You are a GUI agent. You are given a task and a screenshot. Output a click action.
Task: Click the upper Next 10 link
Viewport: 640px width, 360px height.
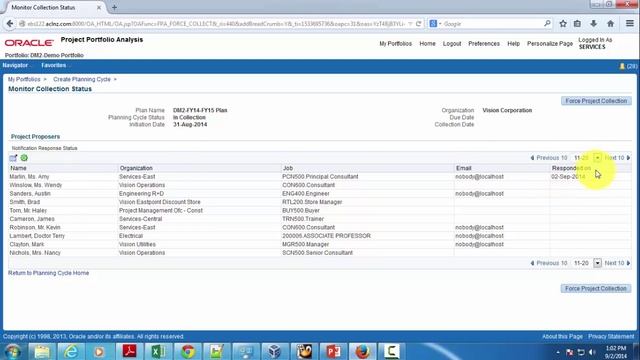pyautogui.click(x=614, y=158)
